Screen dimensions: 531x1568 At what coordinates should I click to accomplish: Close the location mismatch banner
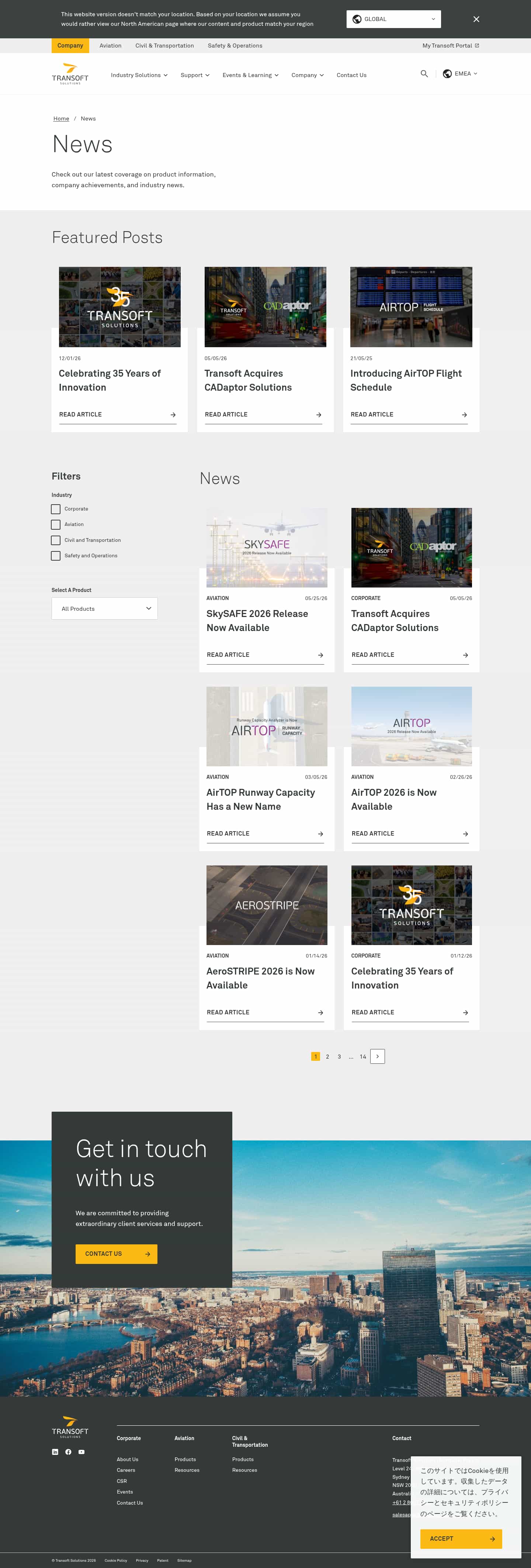pyautogui.click(x=476, y=19)
